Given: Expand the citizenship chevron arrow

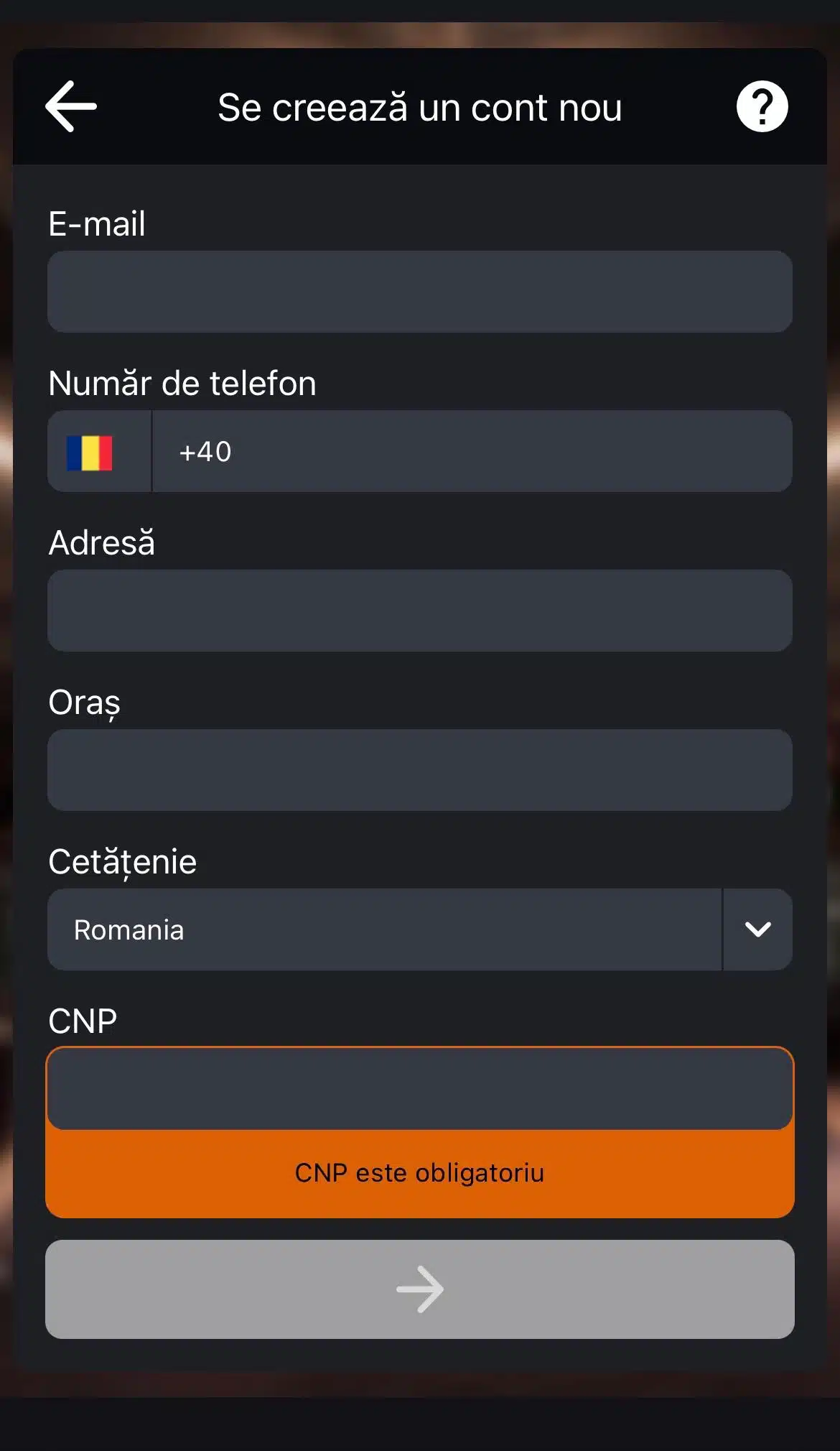Looking at the screenshot, I should click(x=757, y=930).
